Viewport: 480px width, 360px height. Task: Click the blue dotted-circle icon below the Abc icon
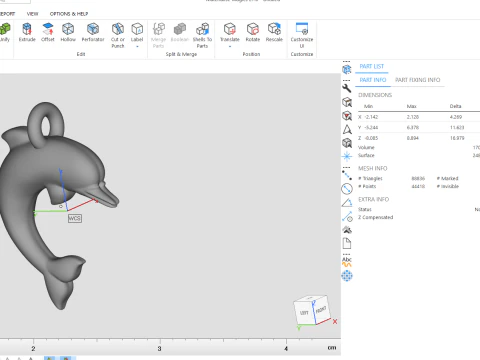point(347,276)
